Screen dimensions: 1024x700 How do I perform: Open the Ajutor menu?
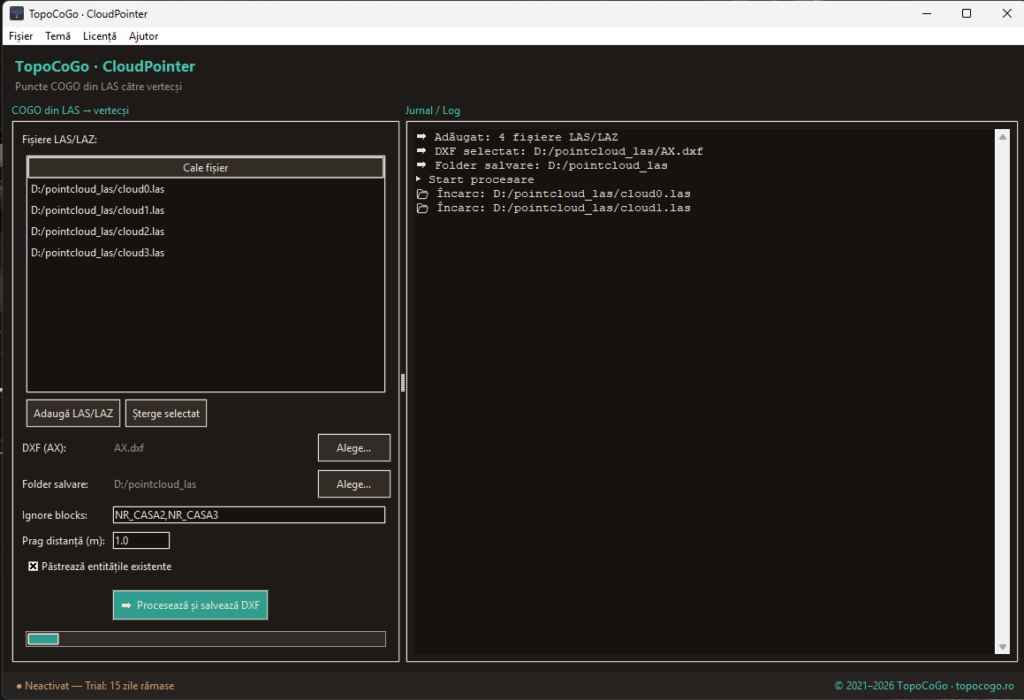[144, 36]
